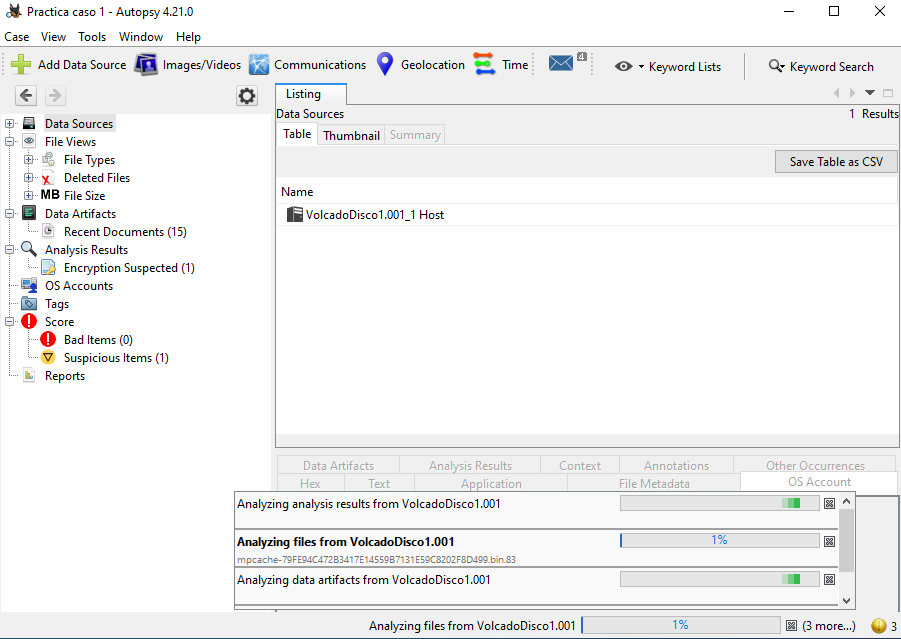
Task: Expand the Deleted Files node
Action: coord(29,178)
